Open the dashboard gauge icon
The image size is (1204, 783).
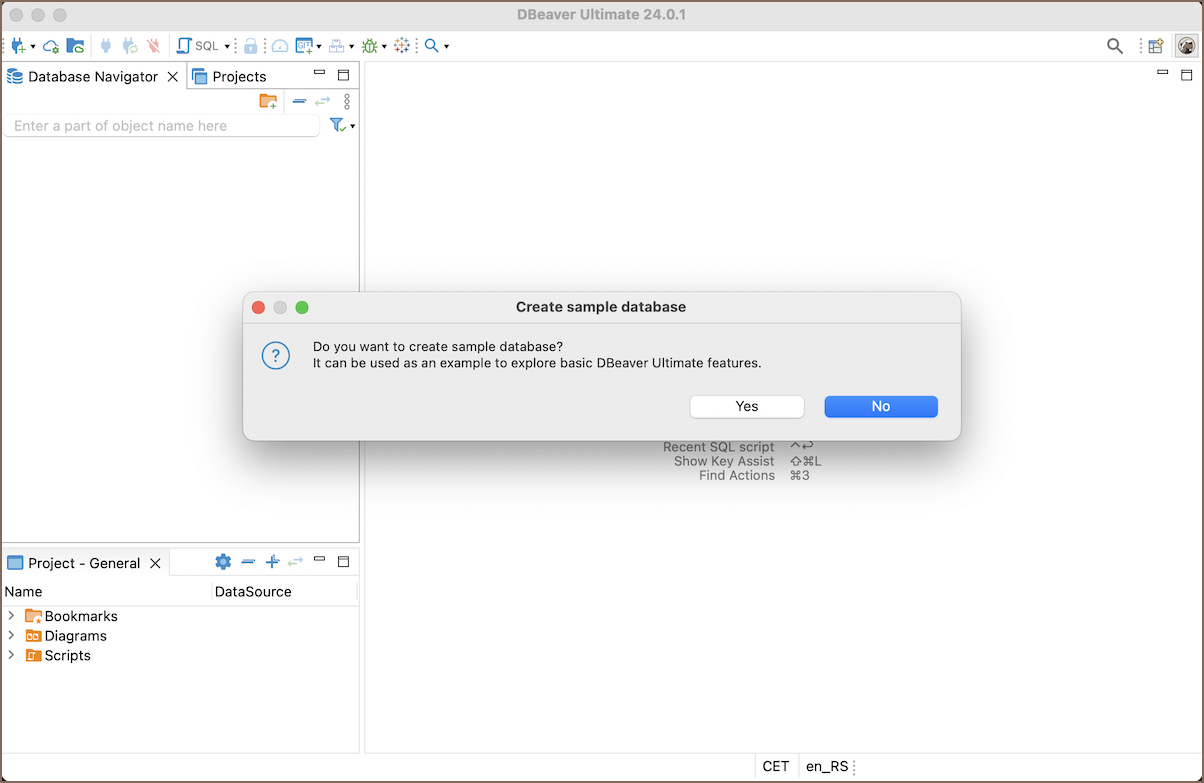(280, 46)
